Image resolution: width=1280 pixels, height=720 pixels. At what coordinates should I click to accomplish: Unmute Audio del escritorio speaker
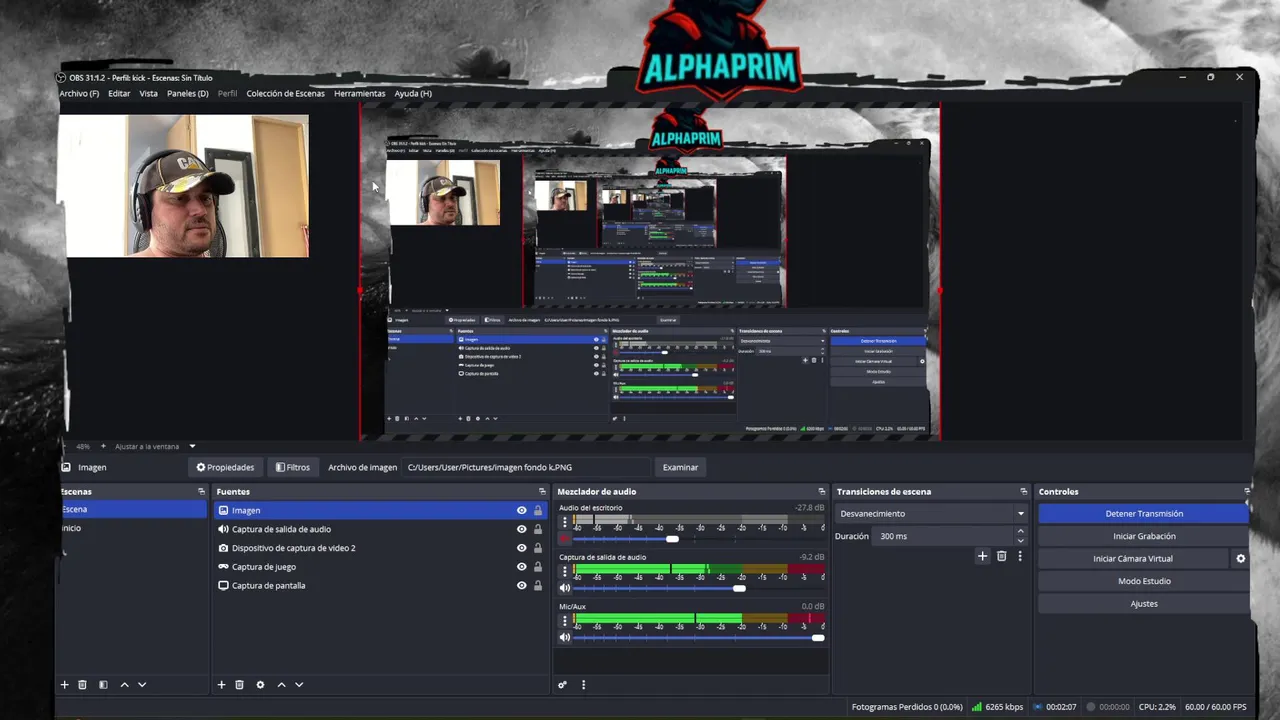click(564, 539)
